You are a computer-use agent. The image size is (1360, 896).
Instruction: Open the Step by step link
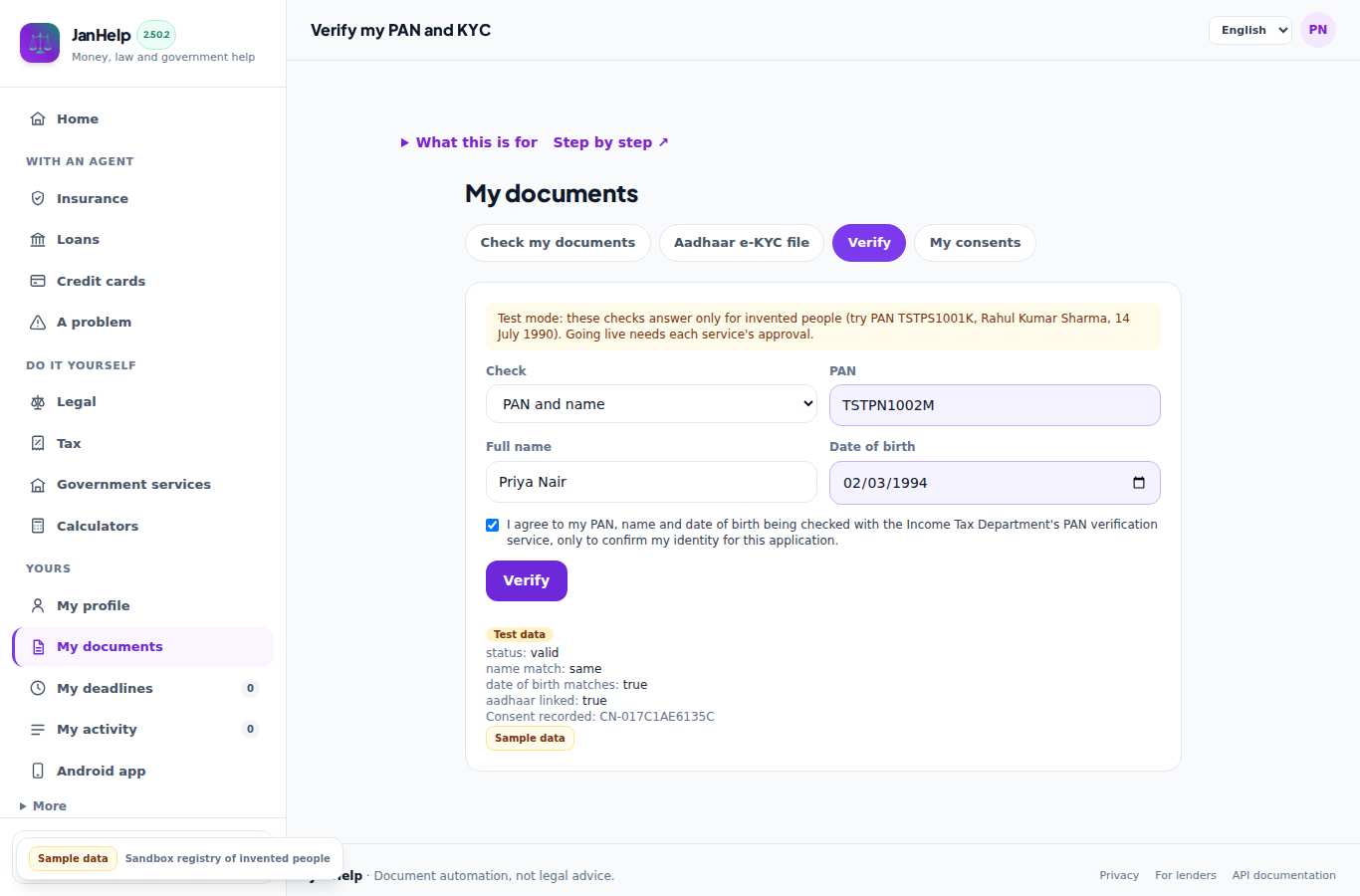click(x=611, y=142)
